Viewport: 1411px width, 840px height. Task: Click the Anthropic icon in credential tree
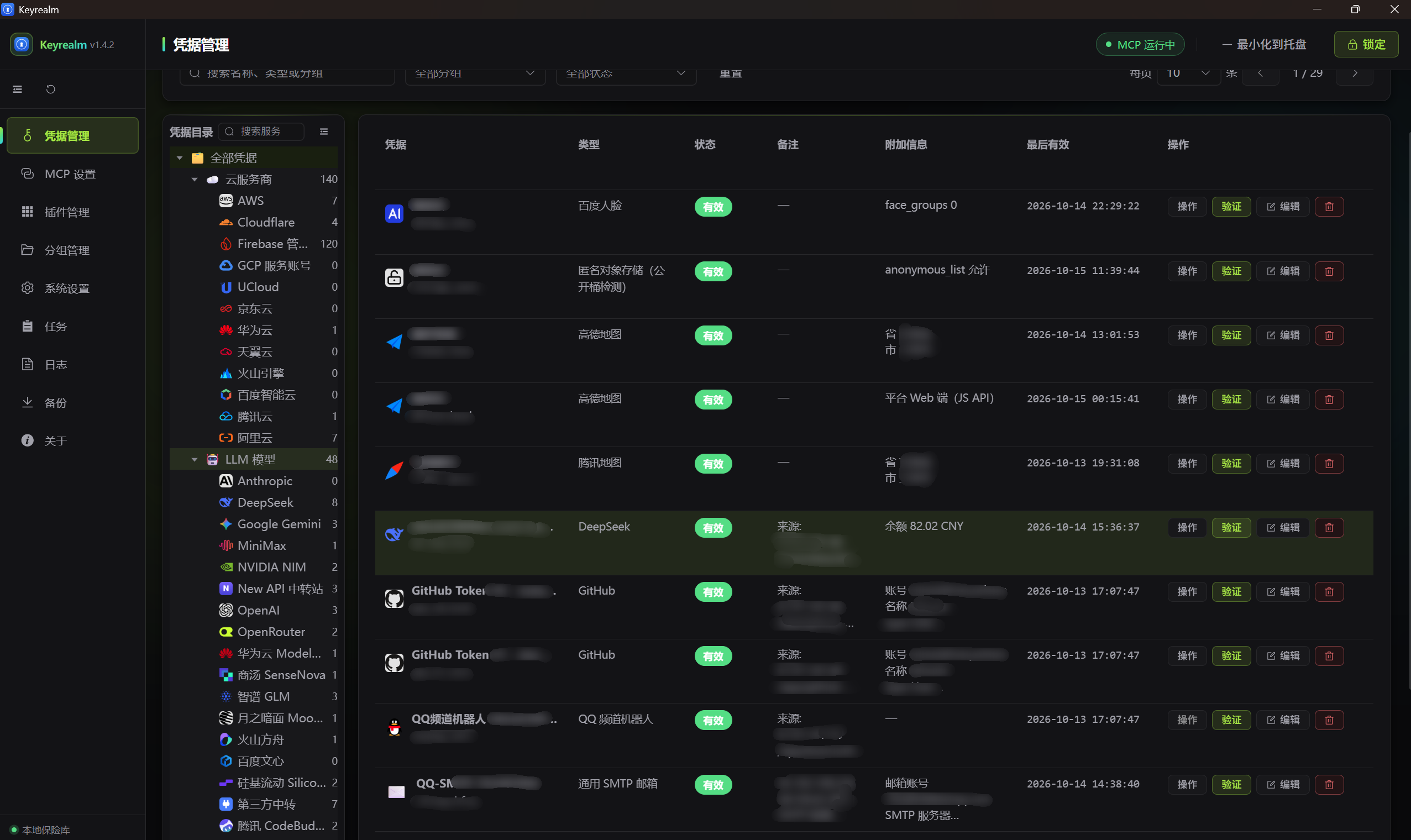click(x=226, y=481)
